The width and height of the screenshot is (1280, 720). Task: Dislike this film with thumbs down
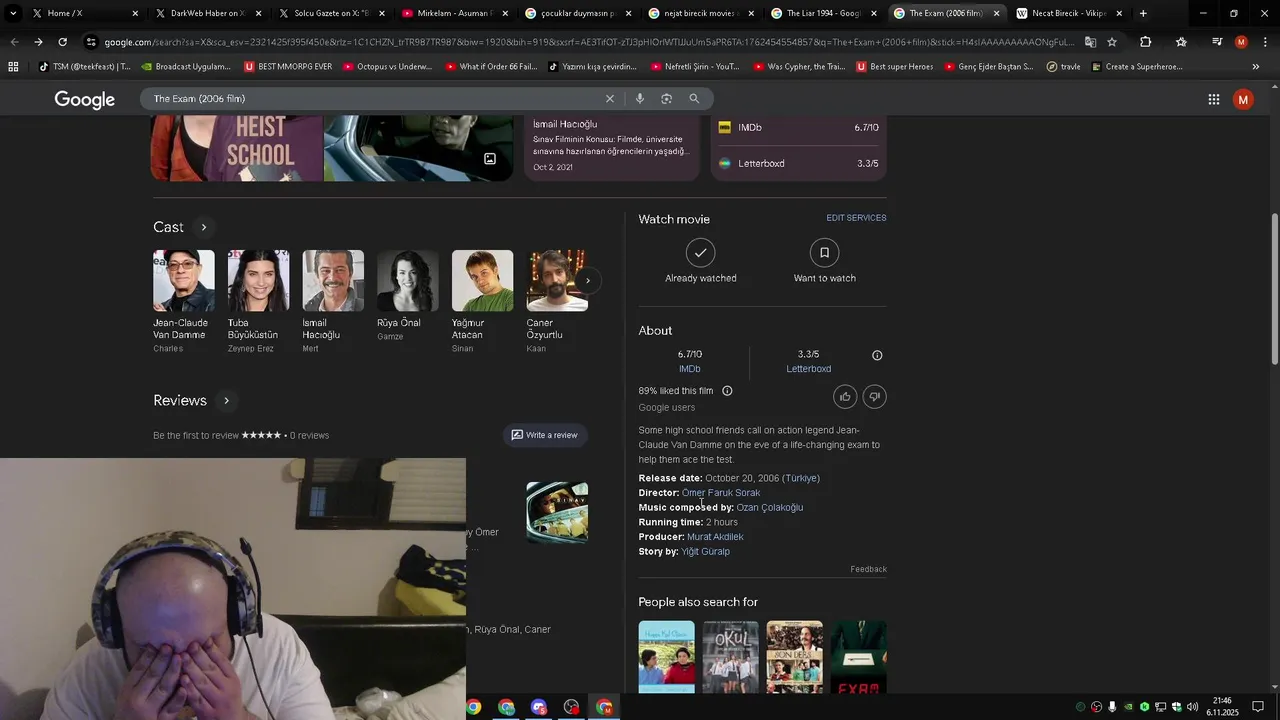coord(874,397)
